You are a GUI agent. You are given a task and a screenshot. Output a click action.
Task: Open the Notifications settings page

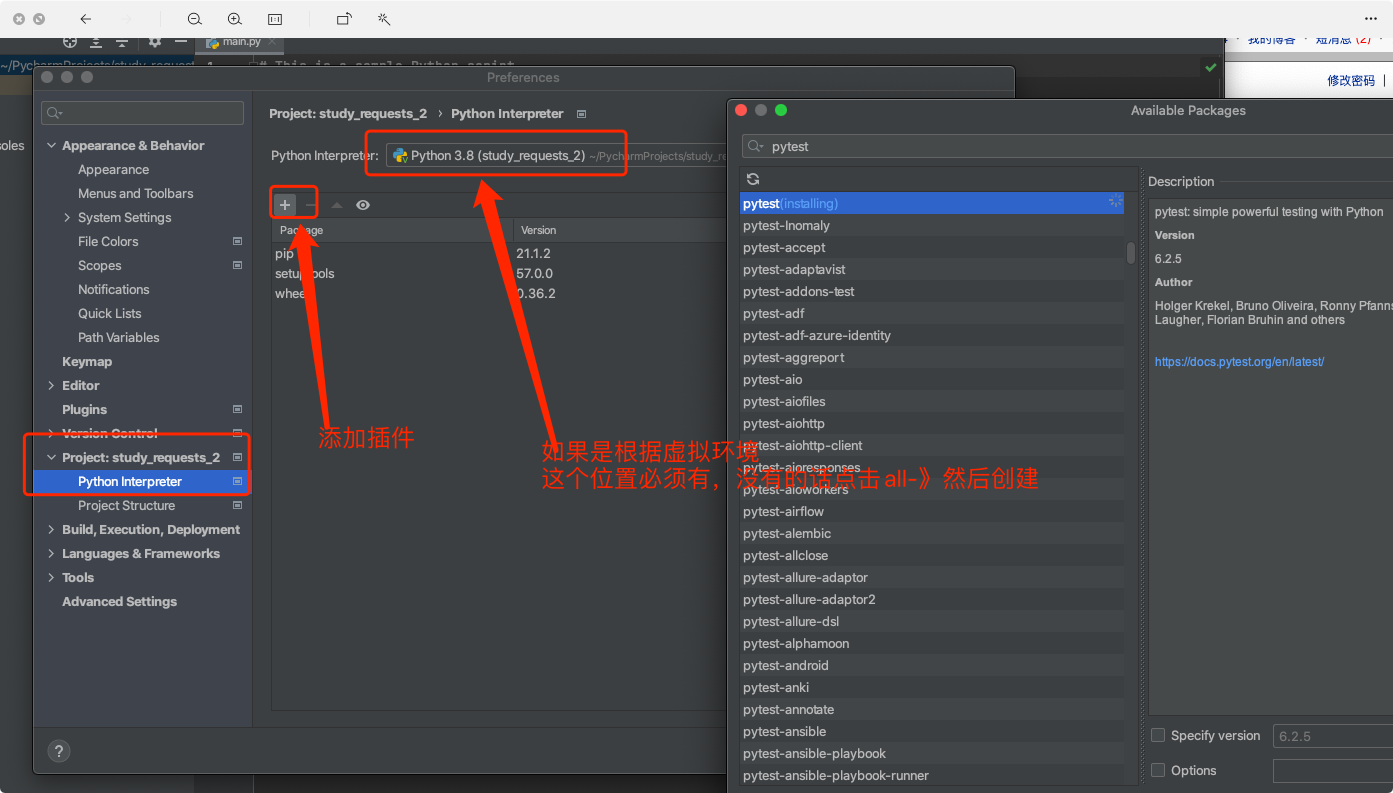click(113, 289)
